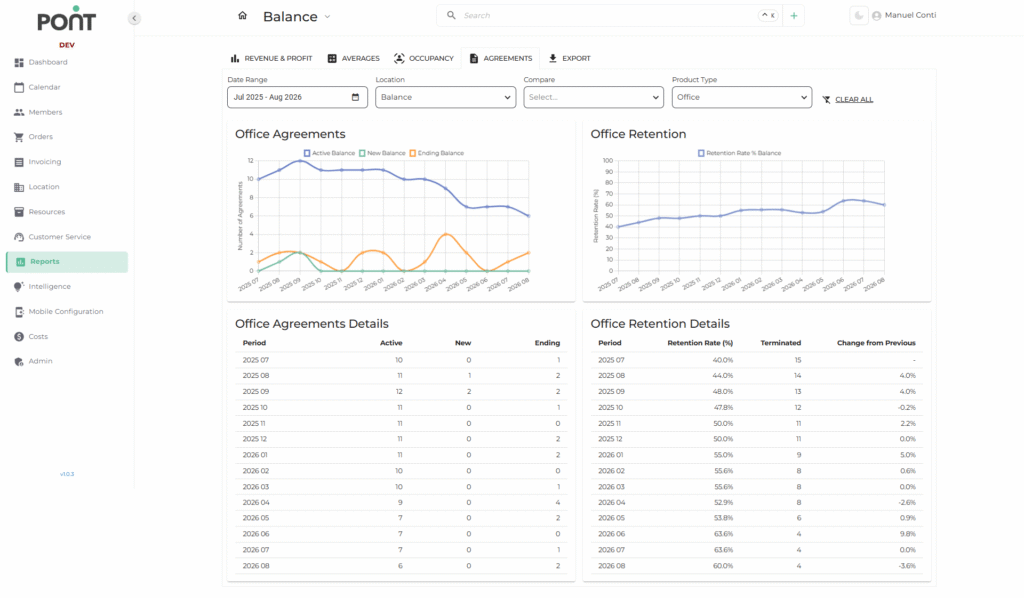The height and width of the screenshot is (599, 1024).
Task: Switch to the Occupancy tab
Action: [424, 58]
